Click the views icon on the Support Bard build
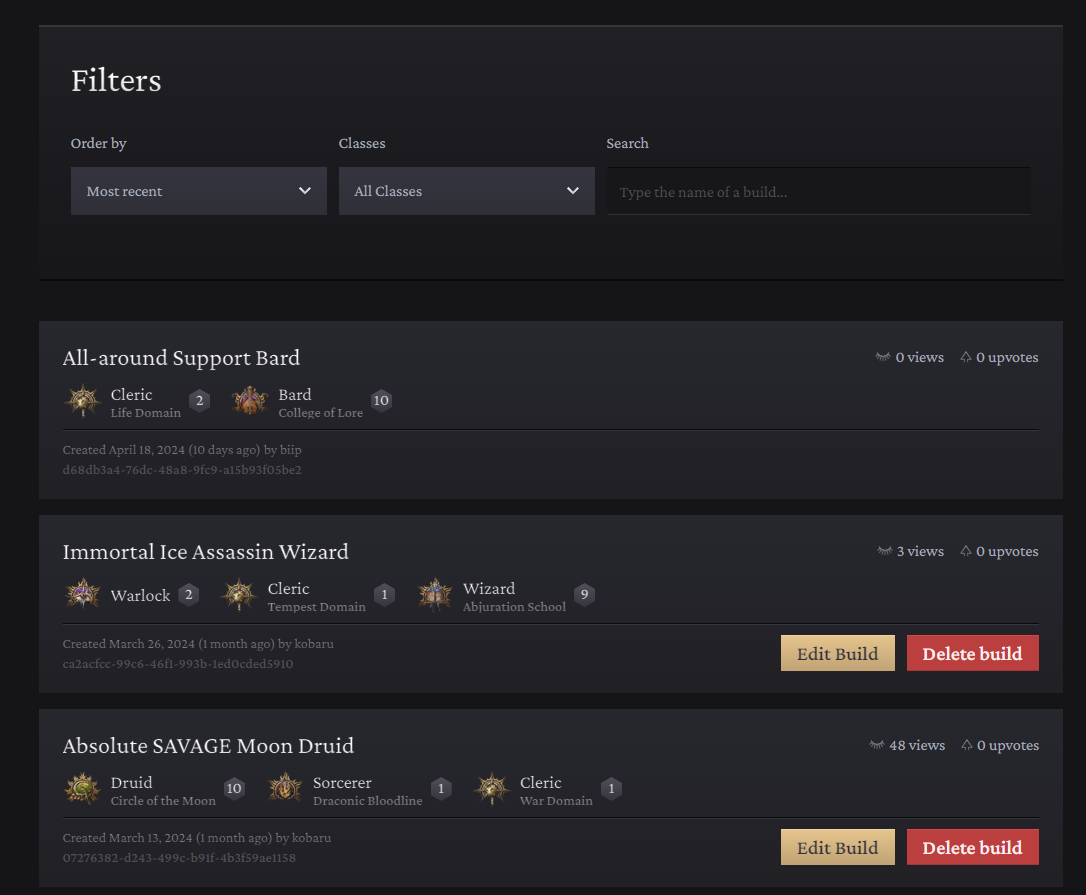Screen dimensions: 1086x895 click(x=882, y=356)
